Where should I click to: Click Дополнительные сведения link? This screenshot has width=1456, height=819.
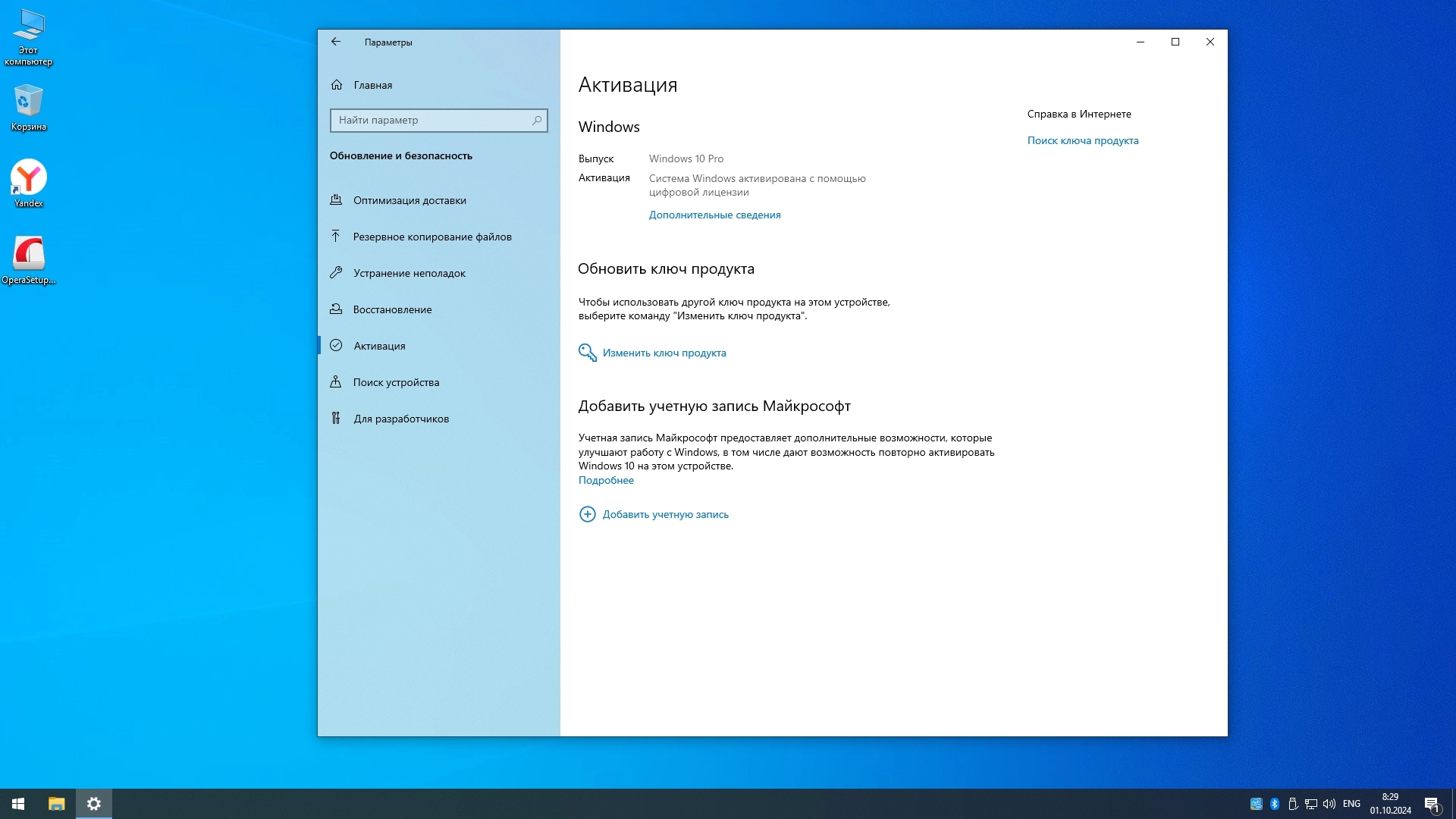pos(714,215)
